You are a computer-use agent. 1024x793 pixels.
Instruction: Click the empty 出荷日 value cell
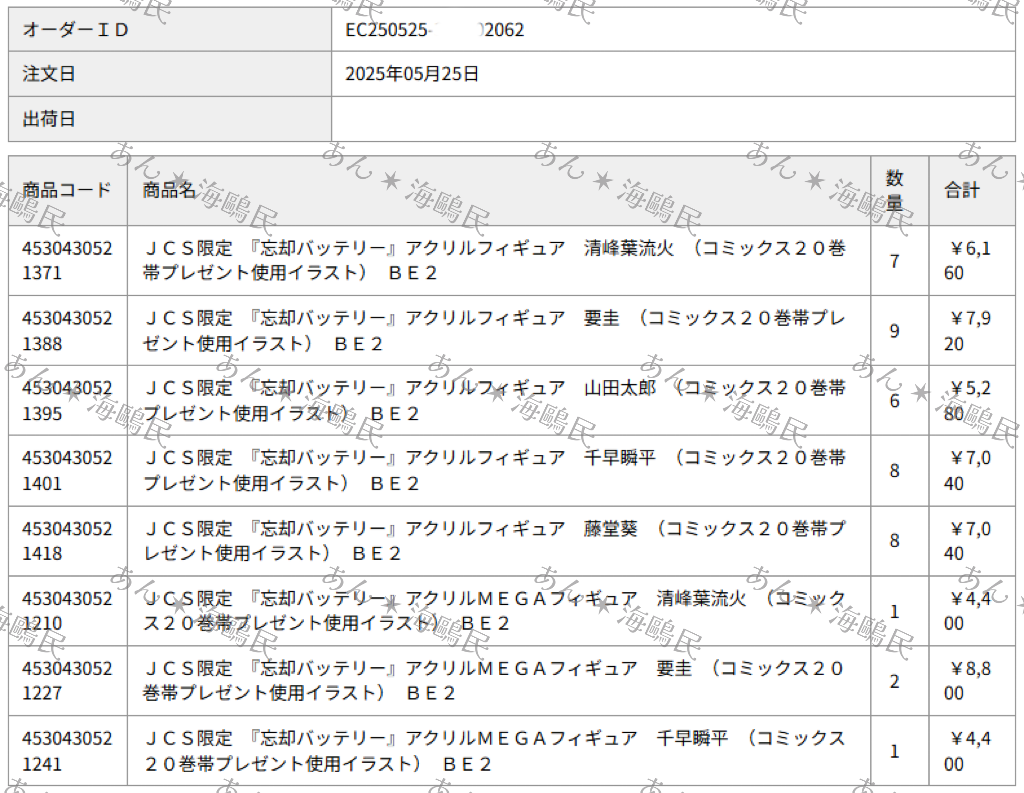click(x=673, y=119)
